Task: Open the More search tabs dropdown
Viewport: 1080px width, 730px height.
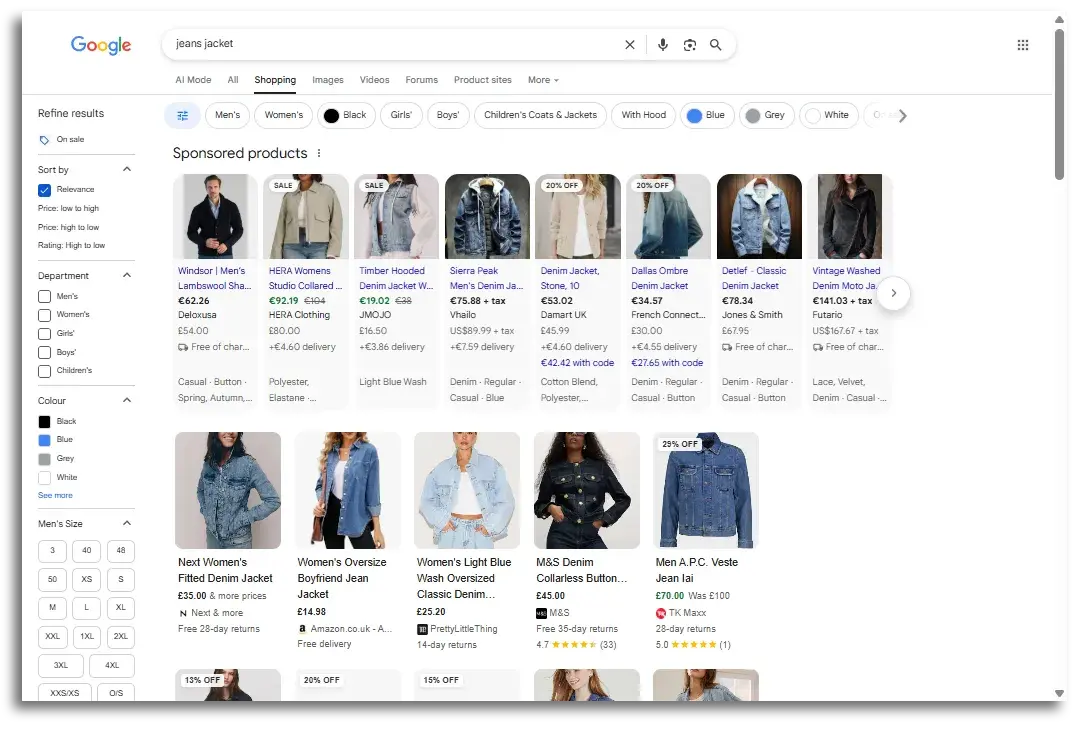Action: click(543, 80)
